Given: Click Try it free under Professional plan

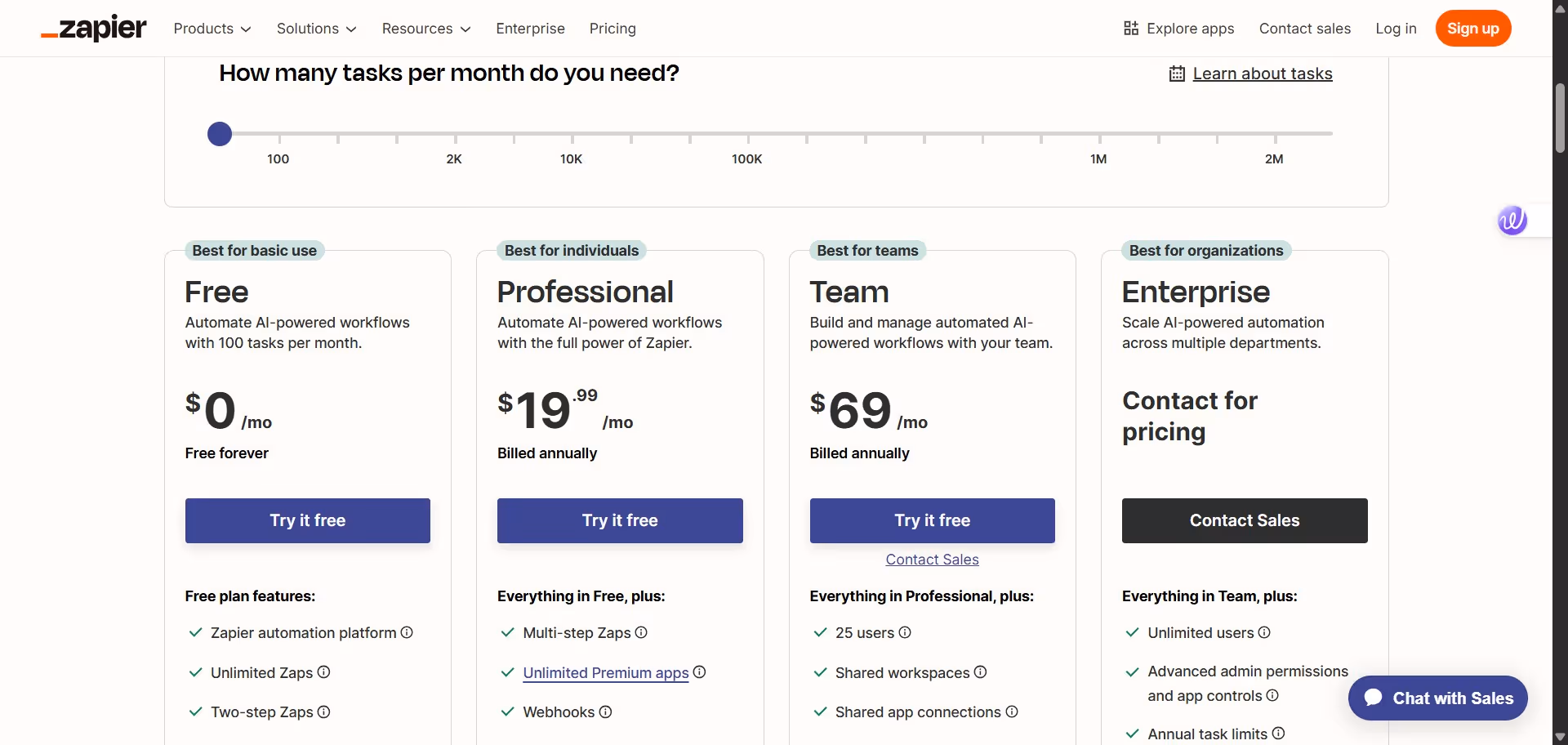Looking at the screenshot, I should [x=620, y=520].
